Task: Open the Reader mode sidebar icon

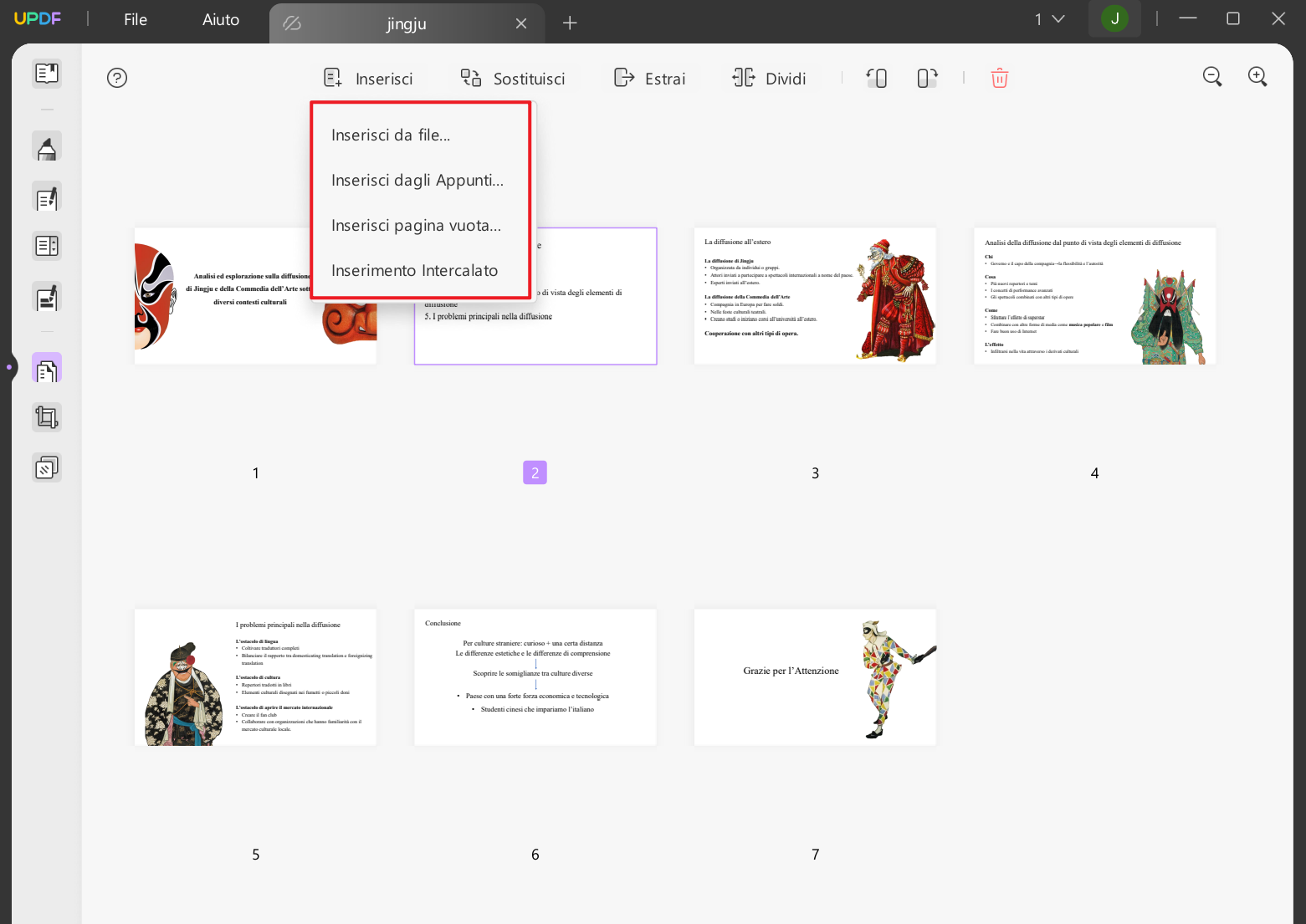Action: pos(47,74)
